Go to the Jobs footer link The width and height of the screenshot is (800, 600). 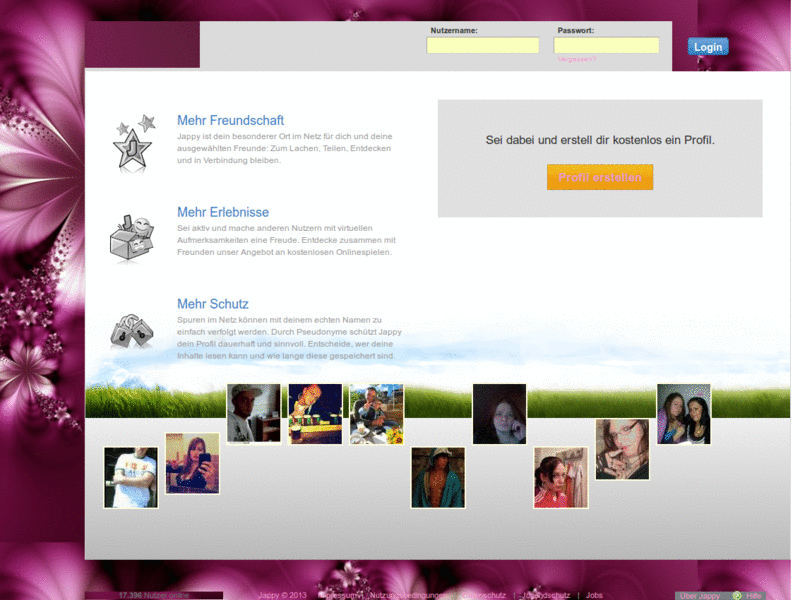(x=594, y=595)
